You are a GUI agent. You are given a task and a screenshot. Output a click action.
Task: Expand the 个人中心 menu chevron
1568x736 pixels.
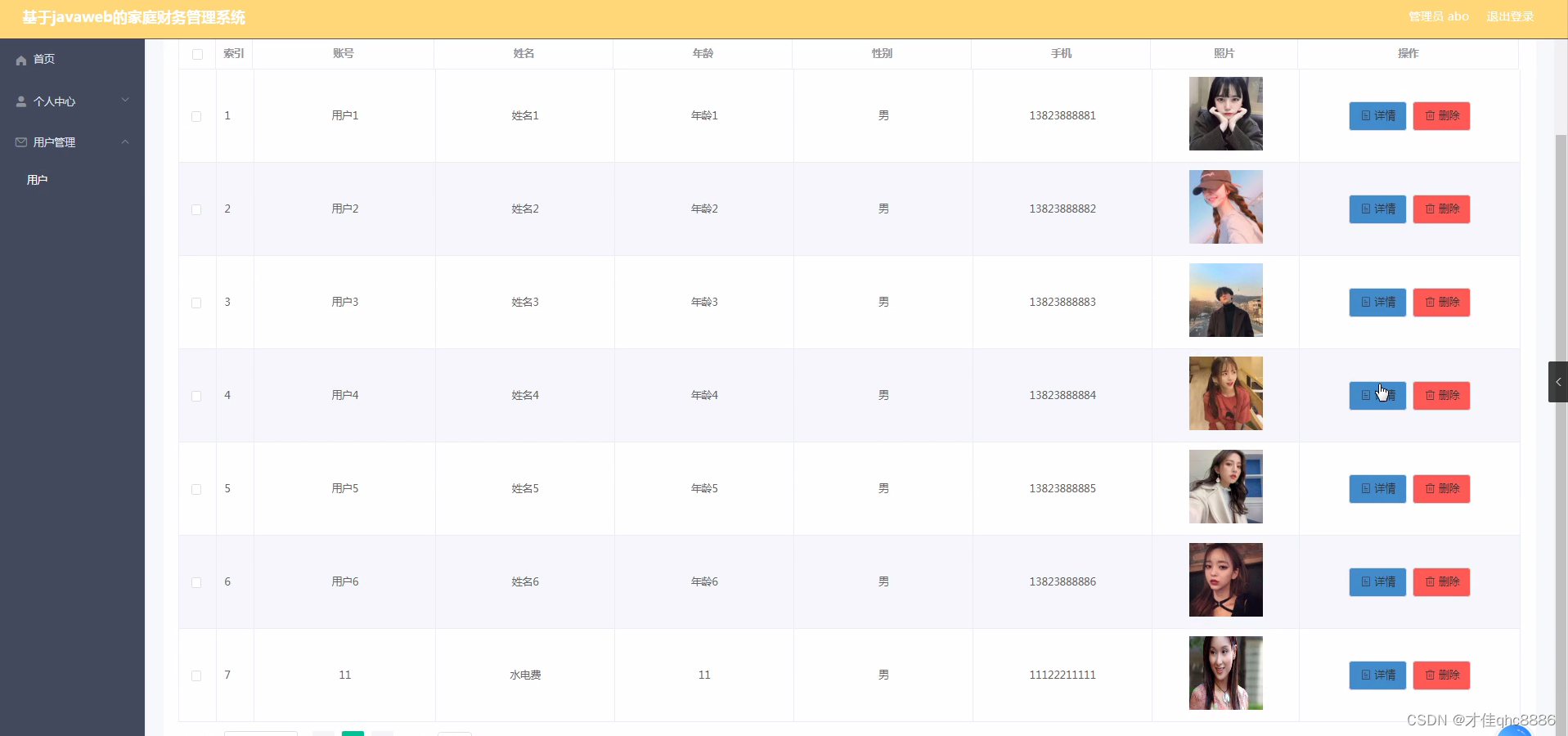click(125, 101)
